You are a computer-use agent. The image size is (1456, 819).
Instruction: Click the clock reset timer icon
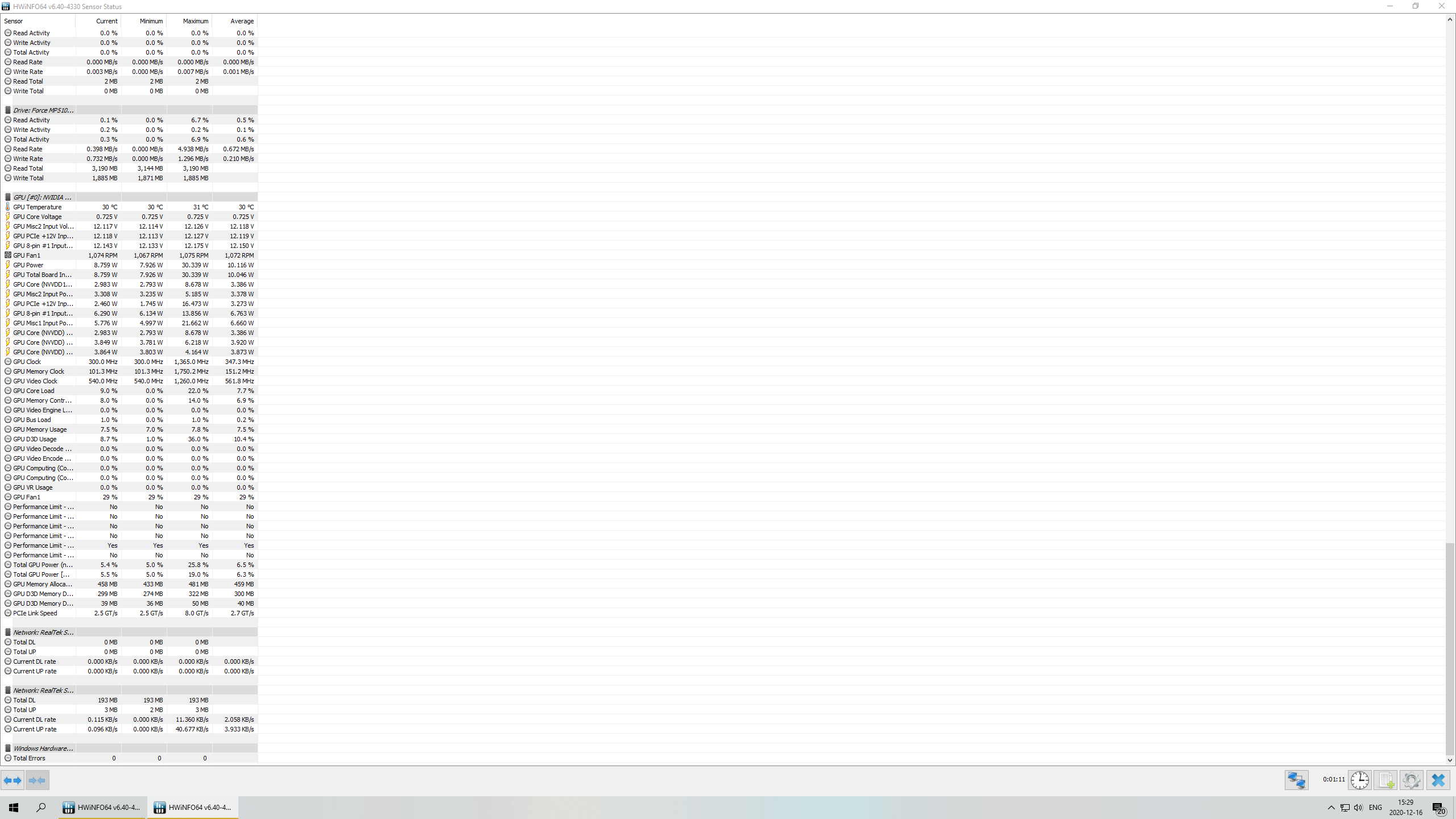(1360, 780)
